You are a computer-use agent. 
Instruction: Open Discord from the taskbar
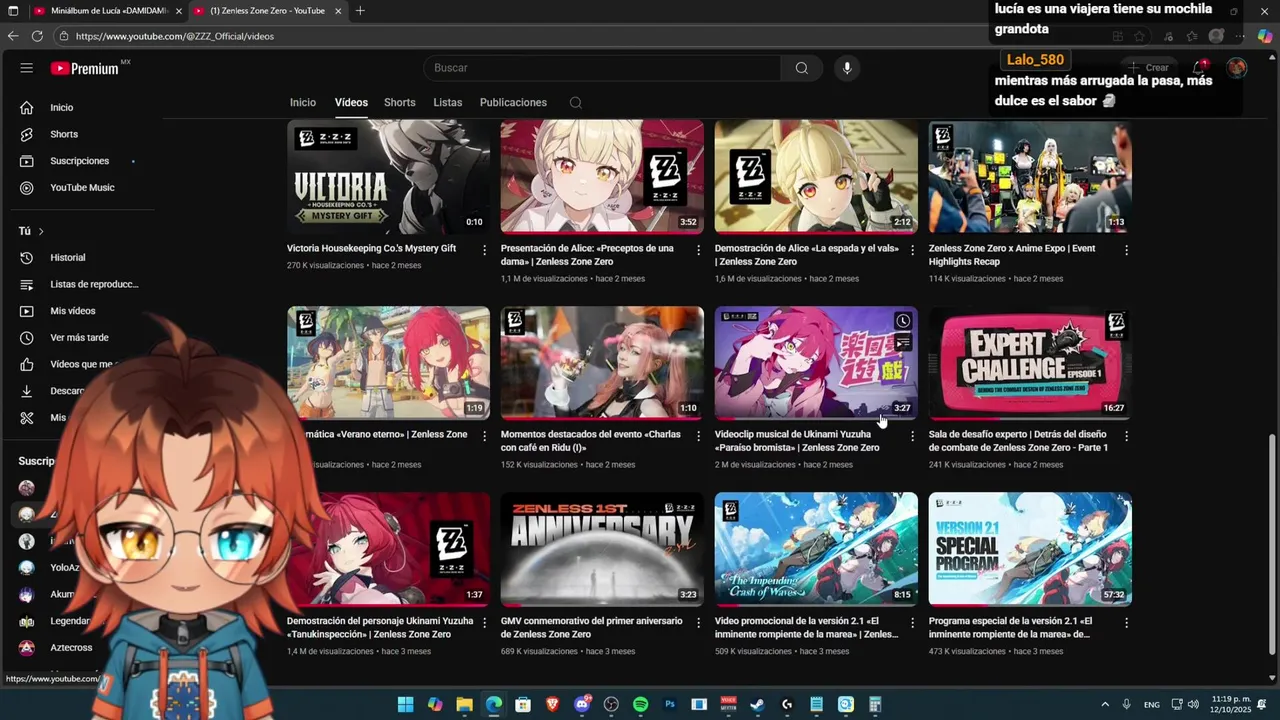[x=582, y=705]
